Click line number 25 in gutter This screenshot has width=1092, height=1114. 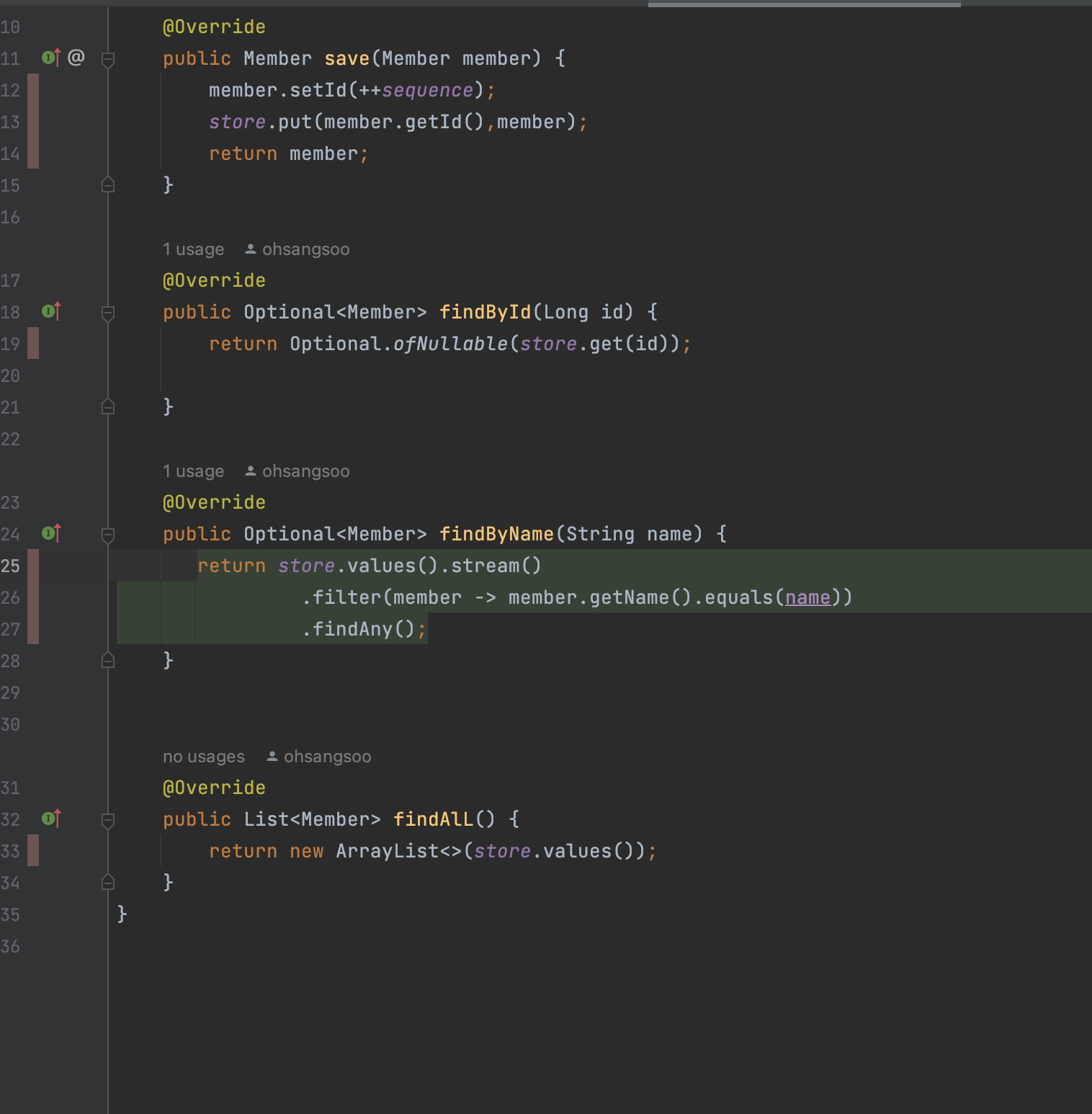click(10, 566)
